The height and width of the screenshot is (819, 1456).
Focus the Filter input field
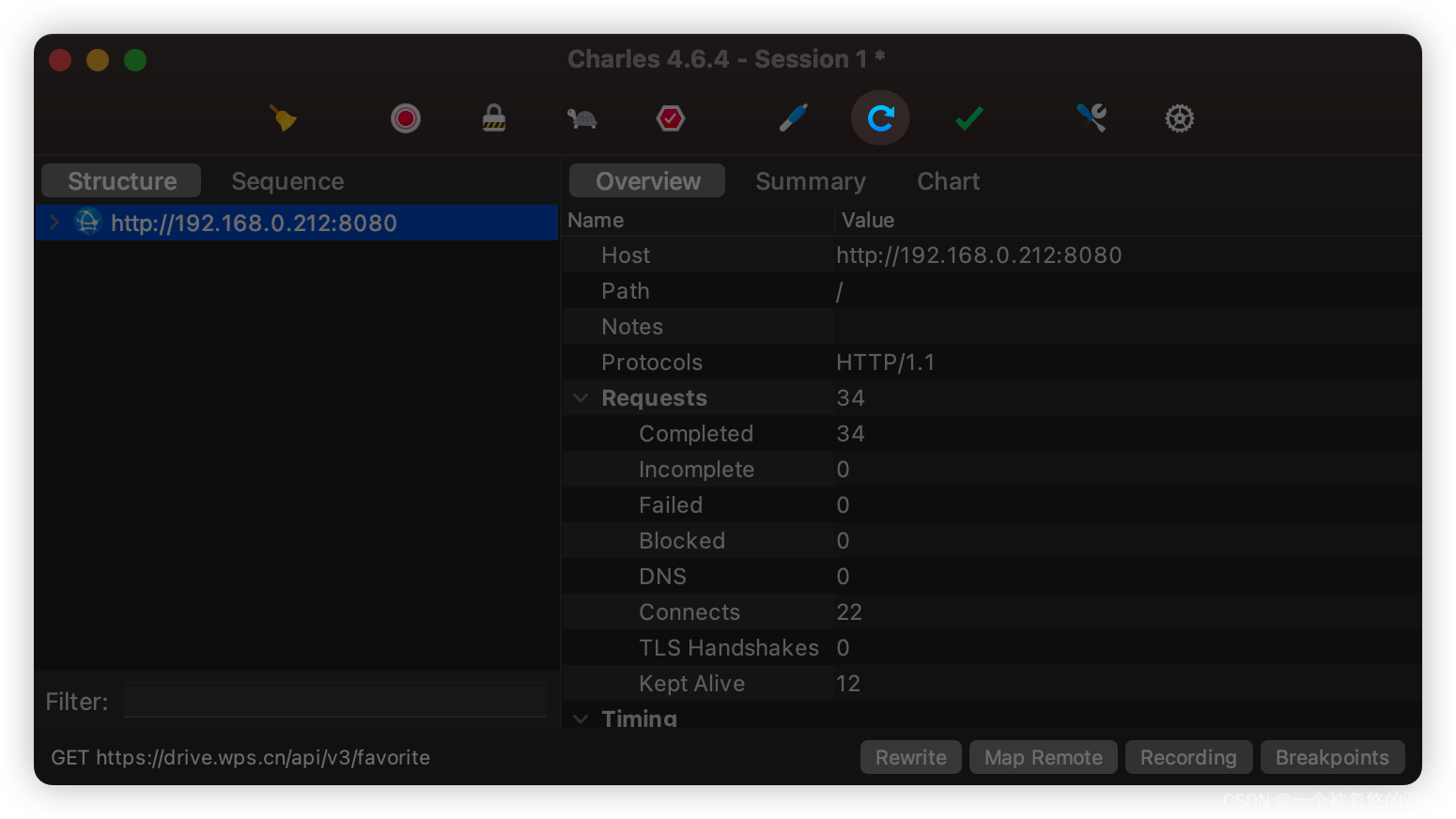[x=335, y=701]
